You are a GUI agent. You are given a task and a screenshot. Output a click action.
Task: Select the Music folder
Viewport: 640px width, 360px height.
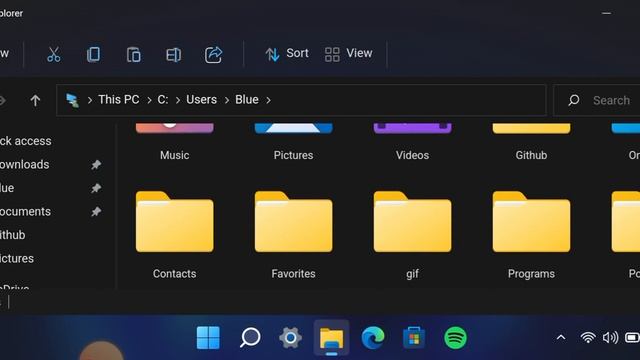coord(174,142)
